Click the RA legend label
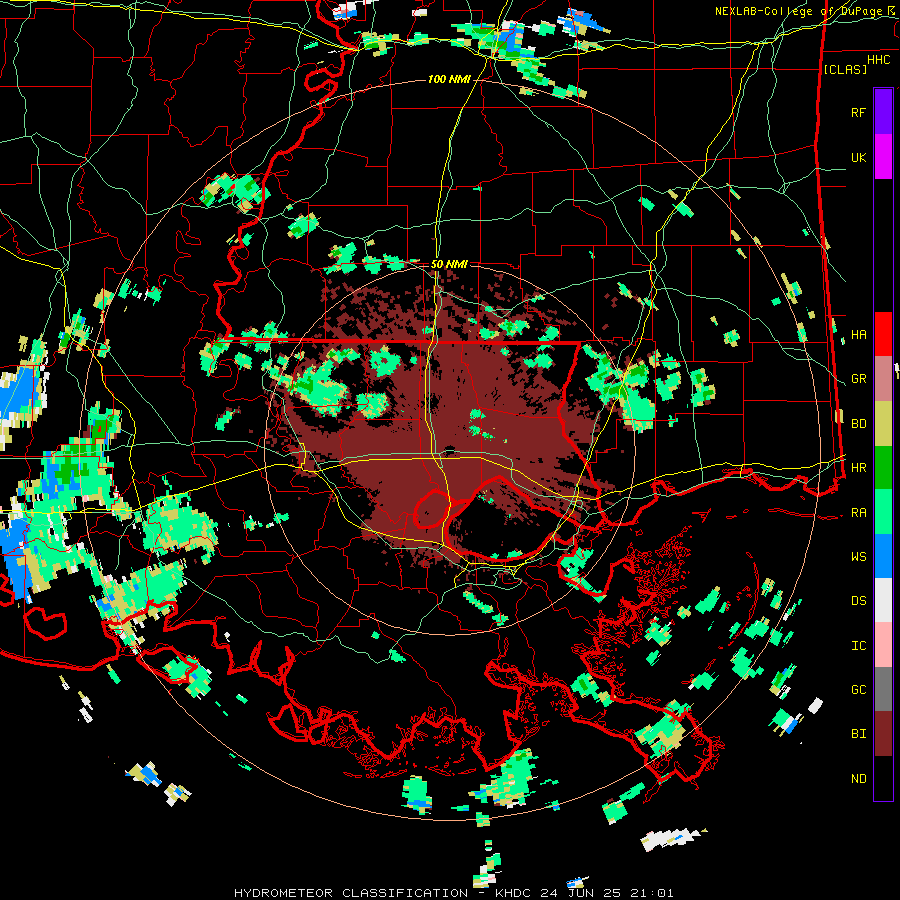900x900 pixels. point(858,513)
